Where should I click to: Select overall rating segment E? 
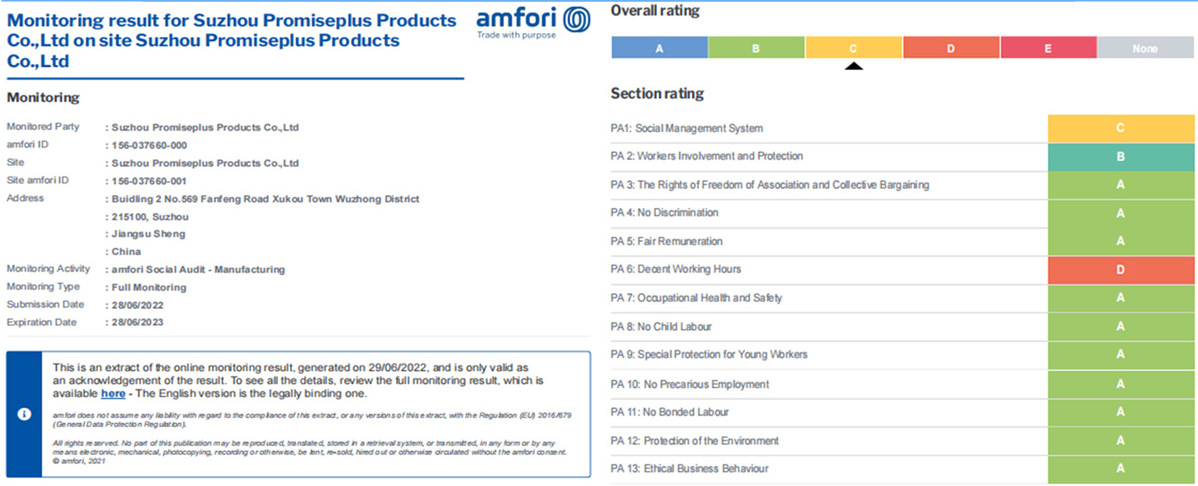tap(1047, 47)
